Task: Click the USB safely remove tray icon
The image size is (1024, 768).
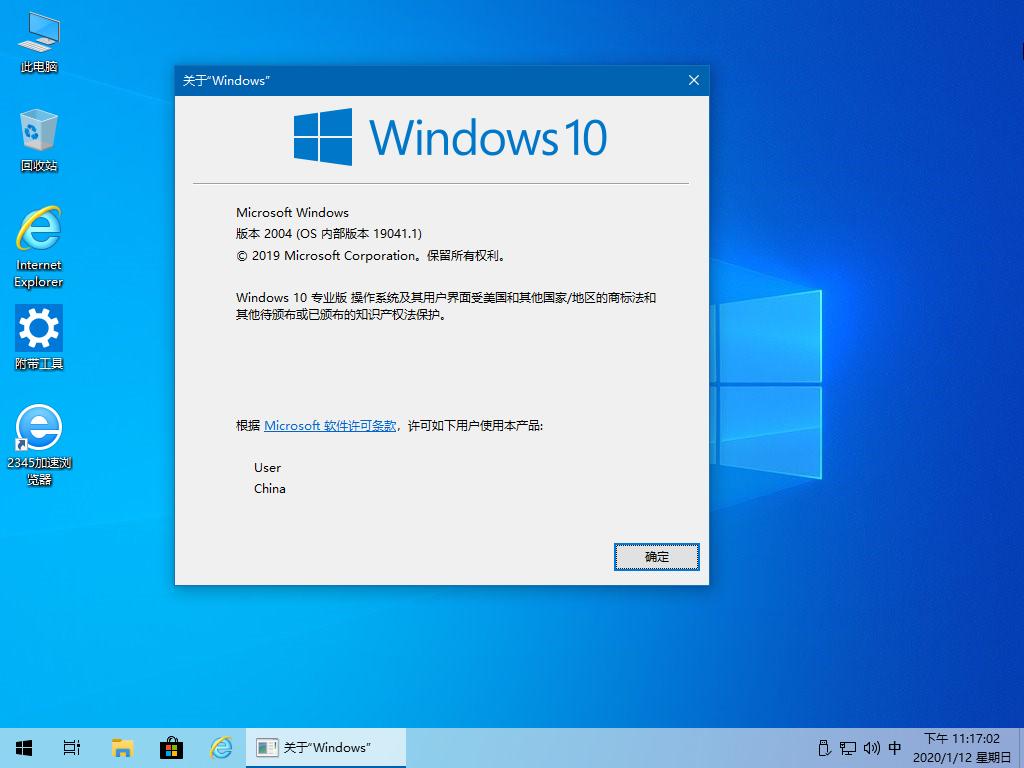Action: (x=824, y=748)
